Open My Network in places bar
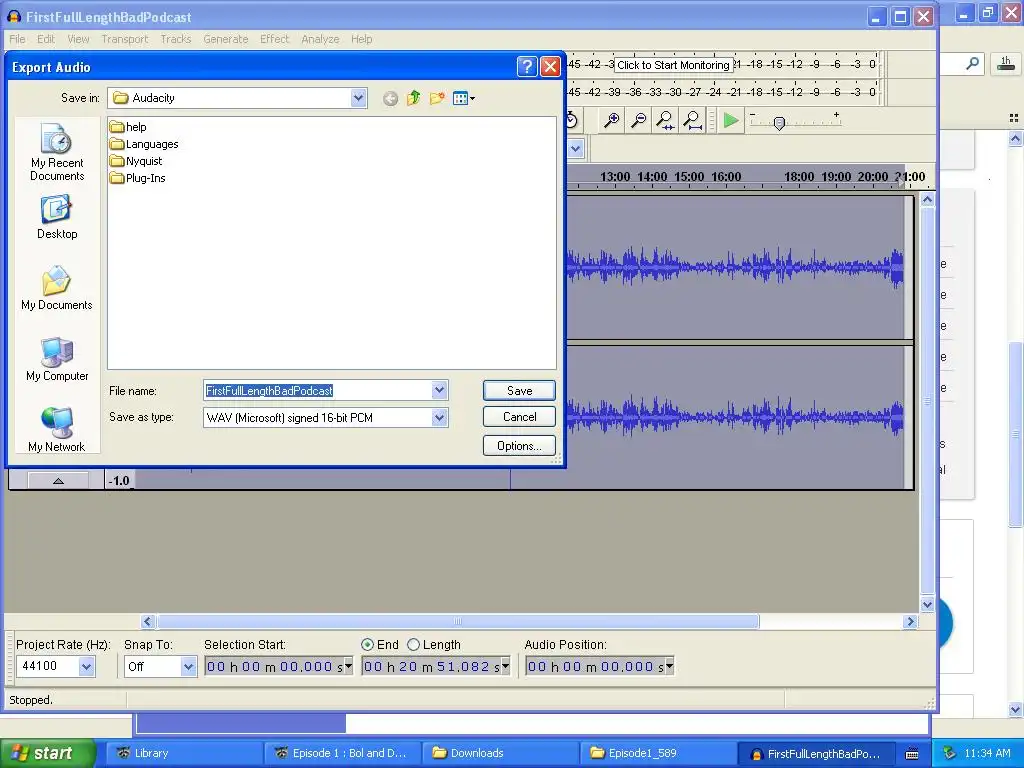This screenshot has height=768, width=1024. tap(57, 429)
